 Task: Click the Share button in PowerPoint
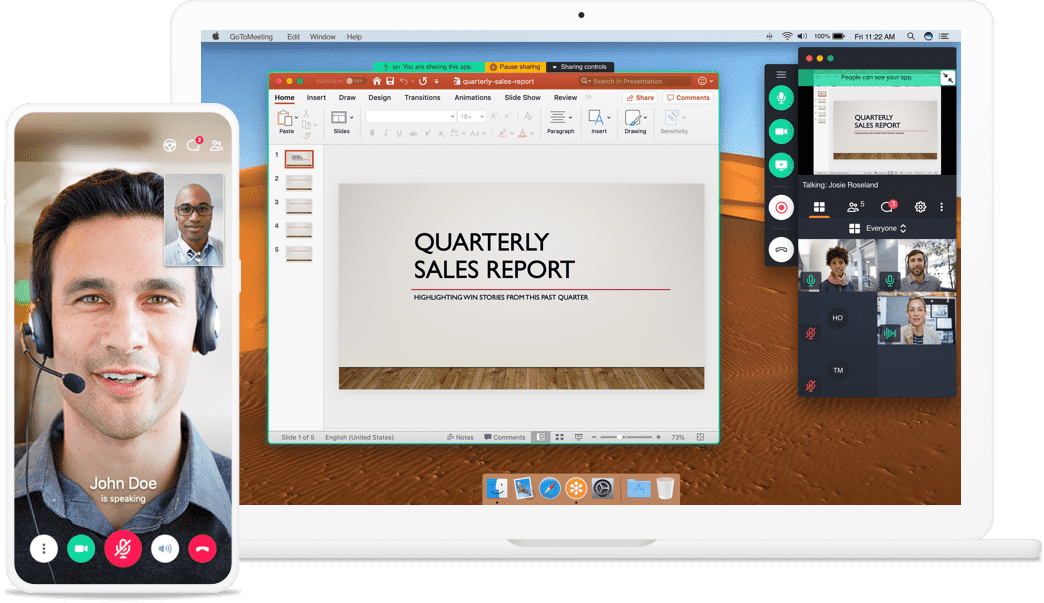tap(640, 98)
